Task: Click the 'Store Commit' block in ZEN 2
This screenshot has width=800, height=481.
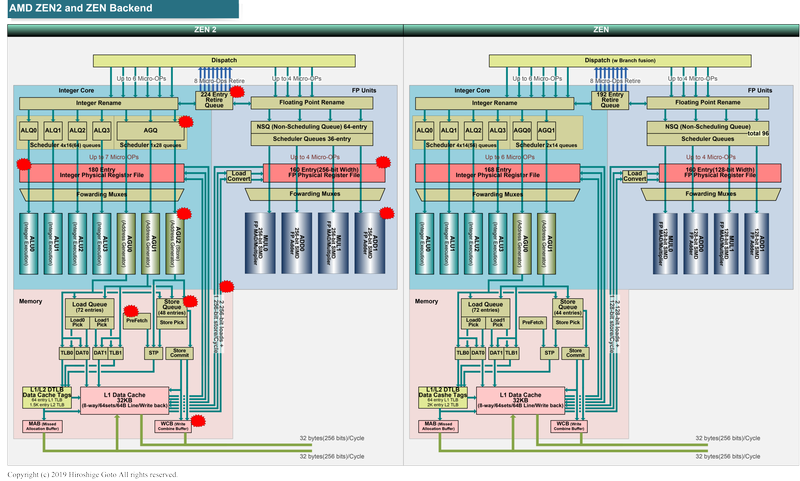Action: (180, 353)
